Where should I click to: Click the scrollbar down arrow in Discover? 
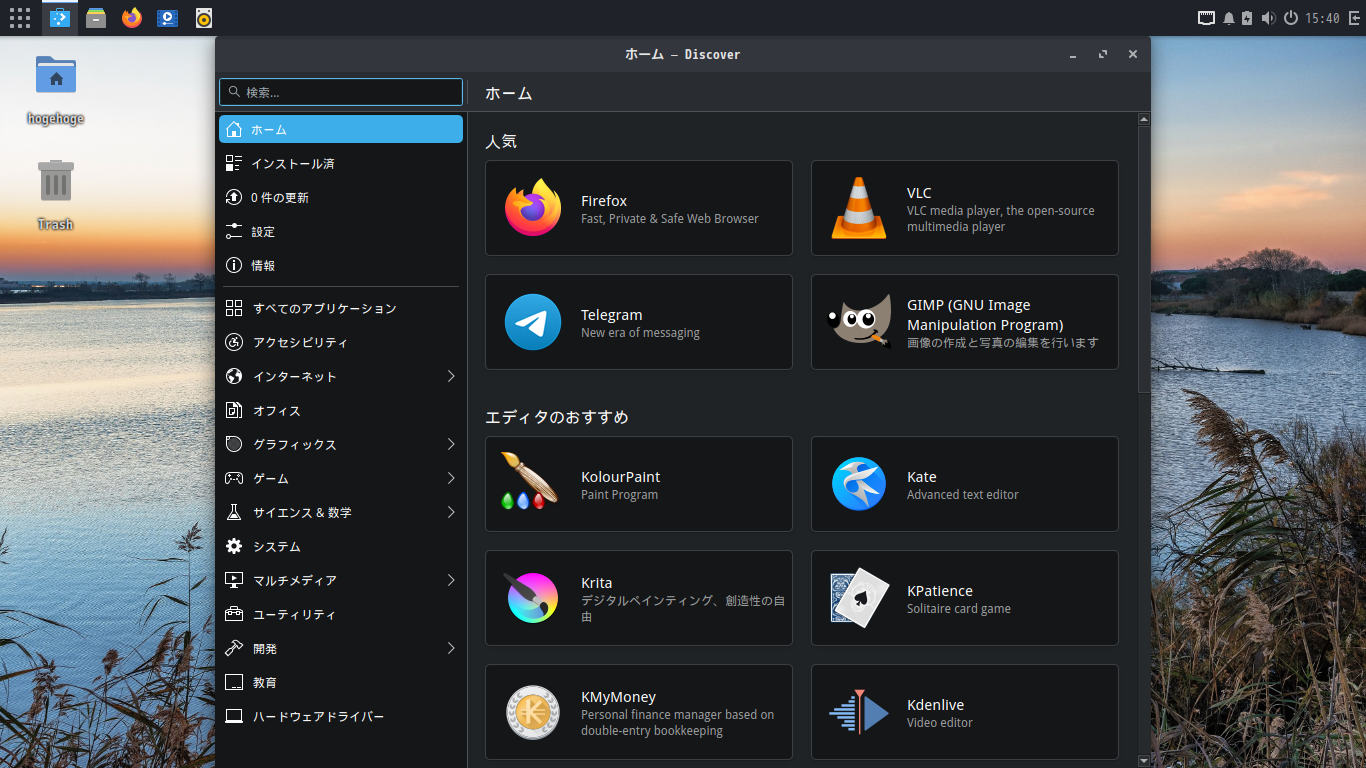[x=1144, y=761]
